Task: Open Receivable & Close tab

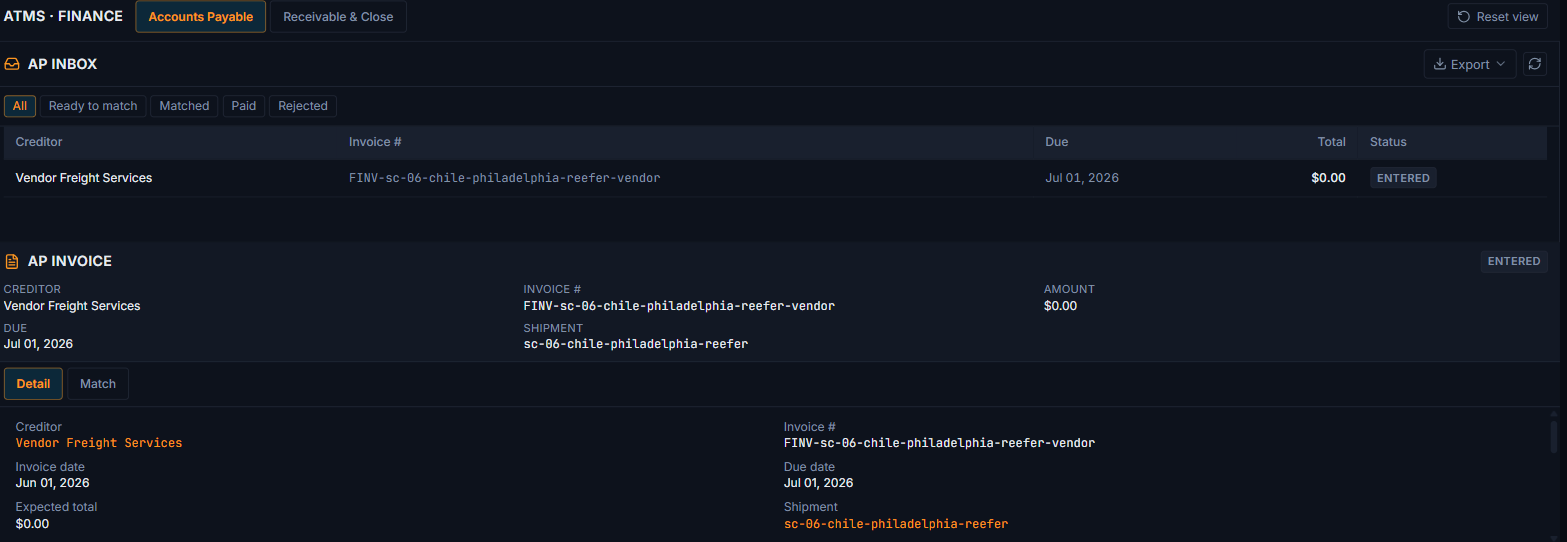Action: coord(338,17)
